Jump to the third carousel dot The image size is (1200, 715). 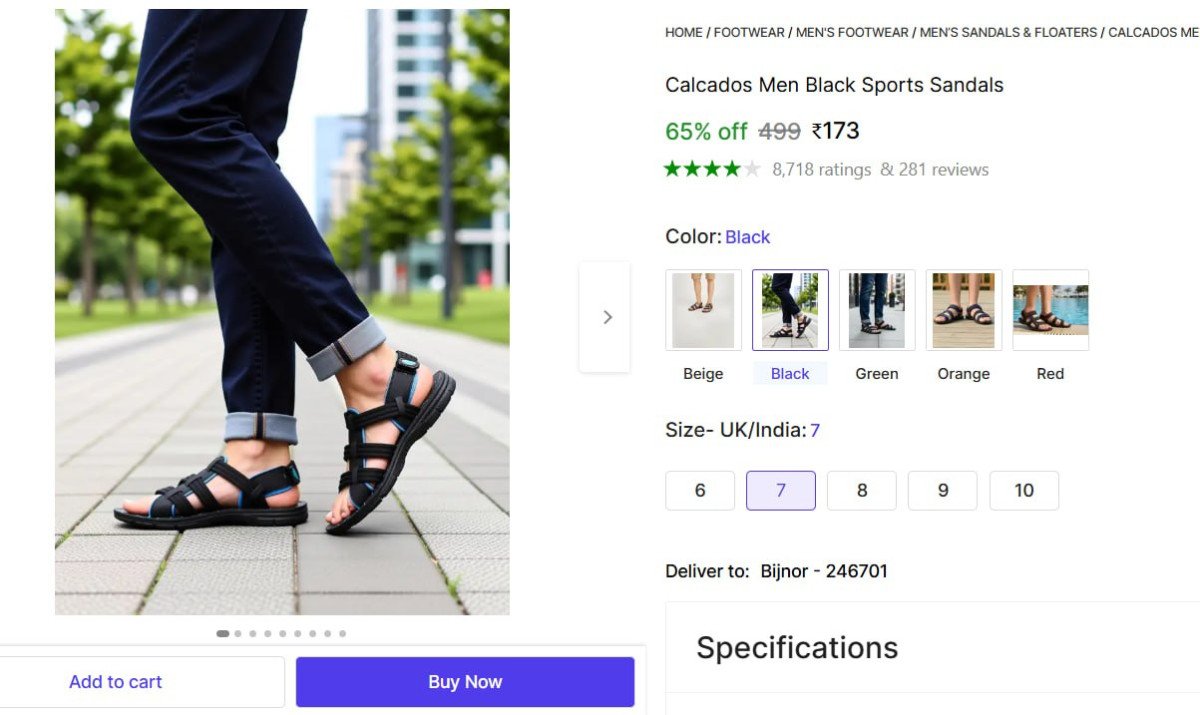click(x=253, y=633)
